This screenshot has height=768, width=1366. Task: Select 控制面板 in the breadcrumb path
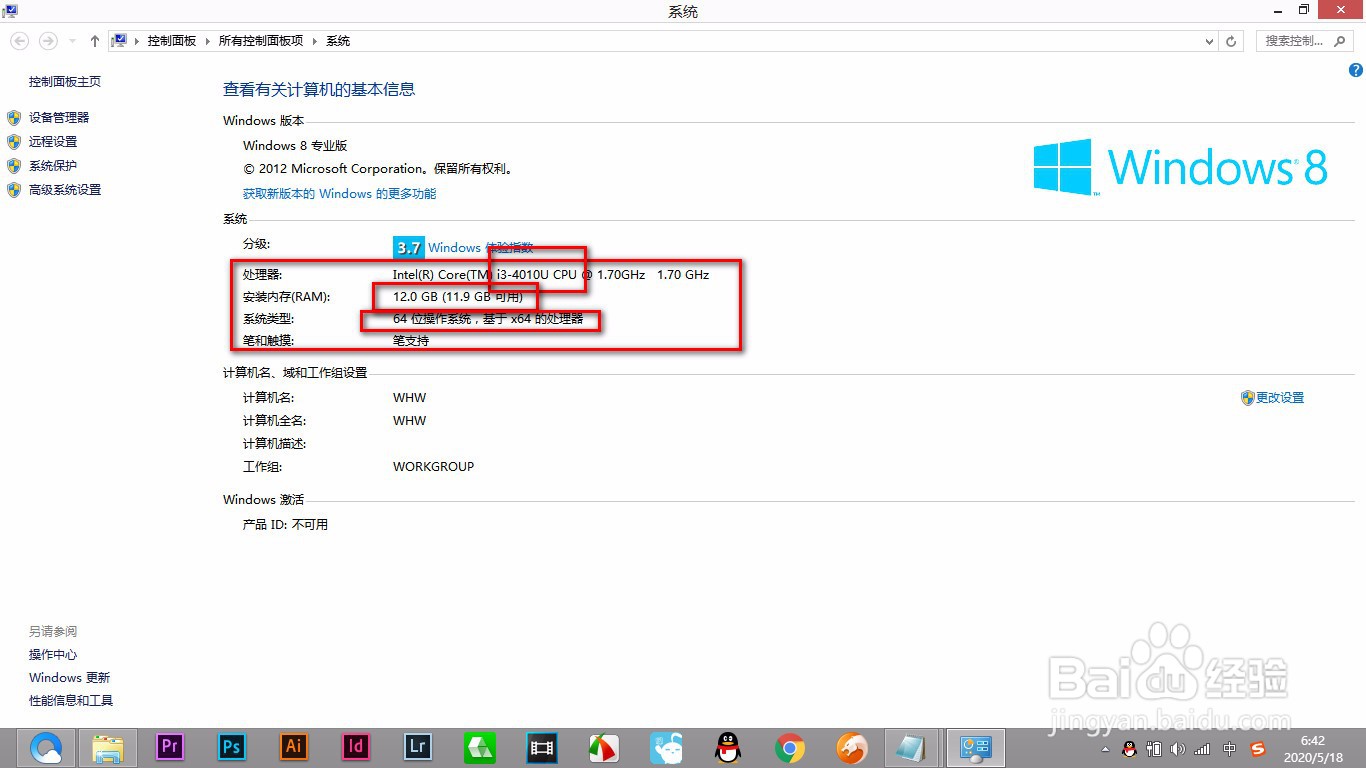click(172, 41)
